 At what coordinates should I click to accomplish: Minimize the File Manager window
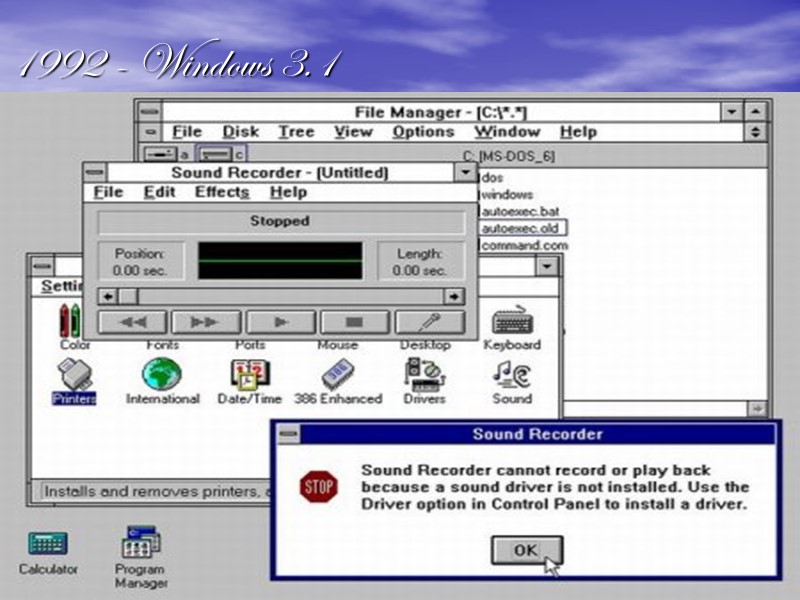point(732,112)
